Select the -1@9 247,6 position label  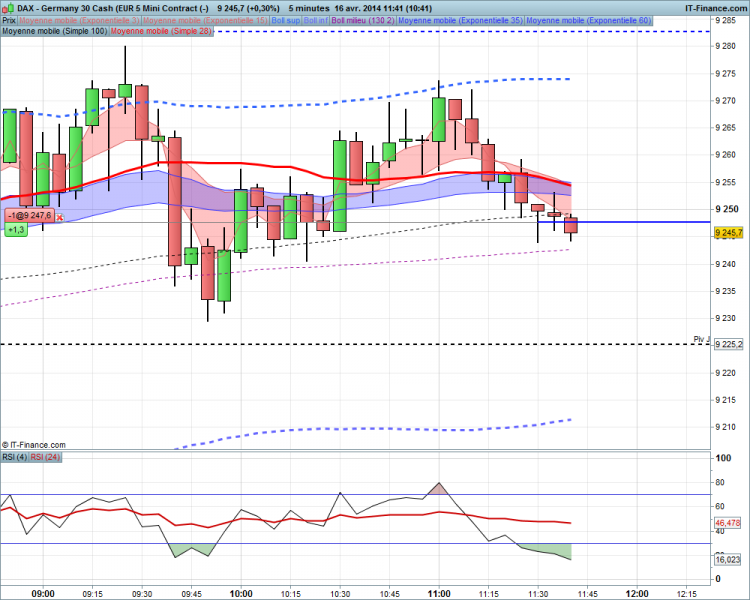click(30, 216)
